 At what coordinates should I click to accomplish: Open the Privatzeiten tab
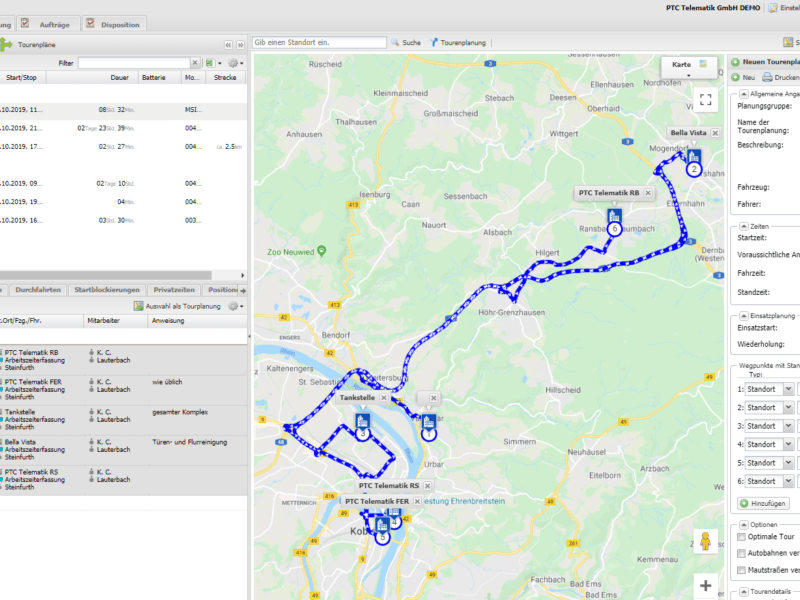coord(174,290)
